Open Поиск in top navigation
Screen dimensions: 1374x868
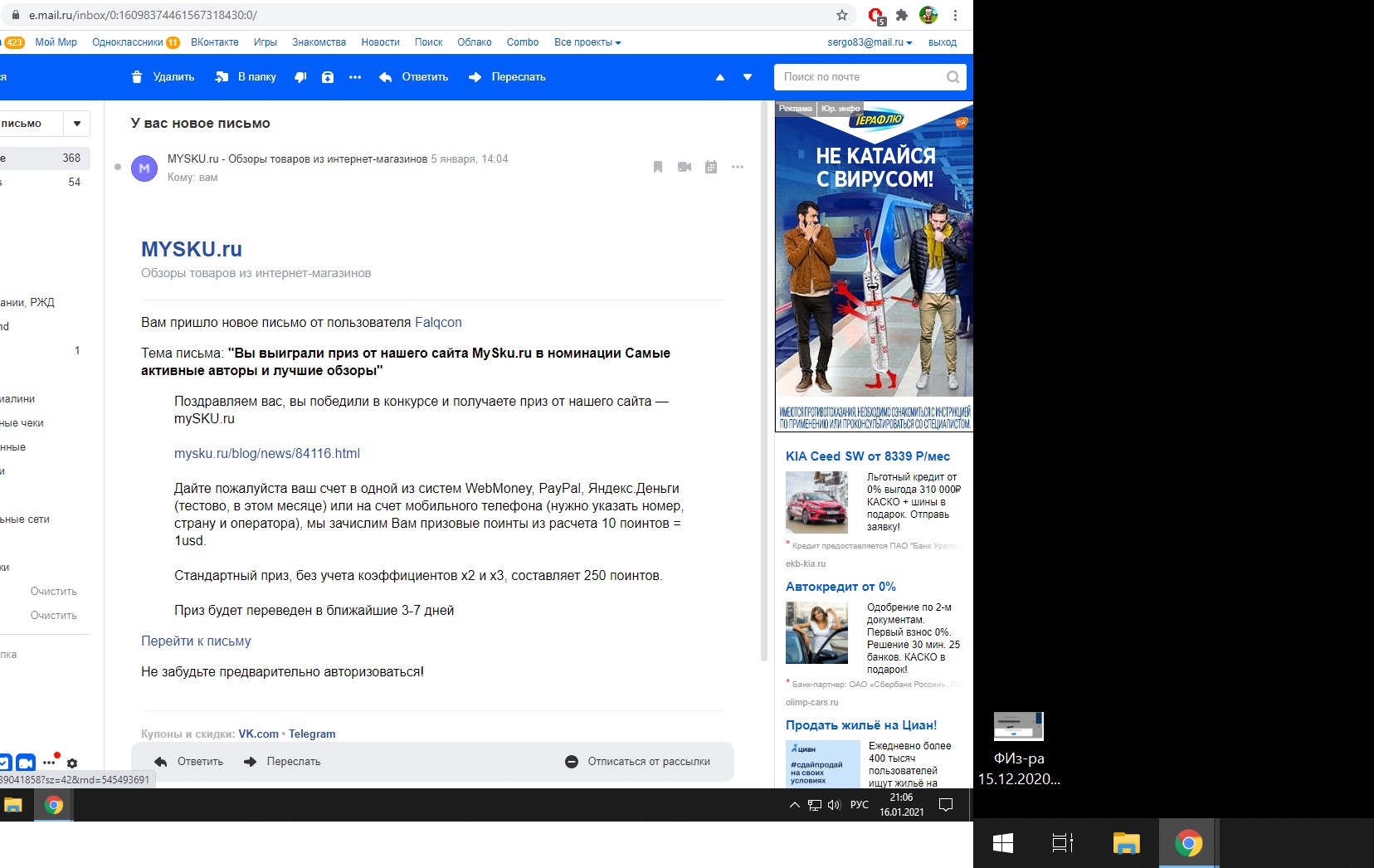tap(429, 42)
